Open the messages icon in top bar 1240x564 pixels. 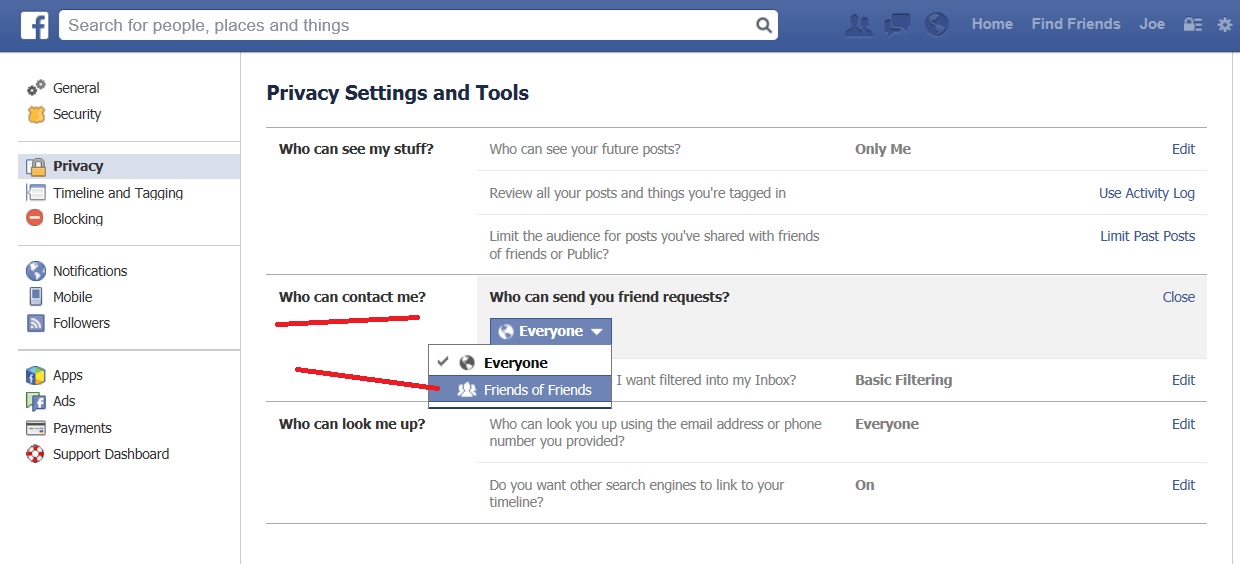[898, 25]
